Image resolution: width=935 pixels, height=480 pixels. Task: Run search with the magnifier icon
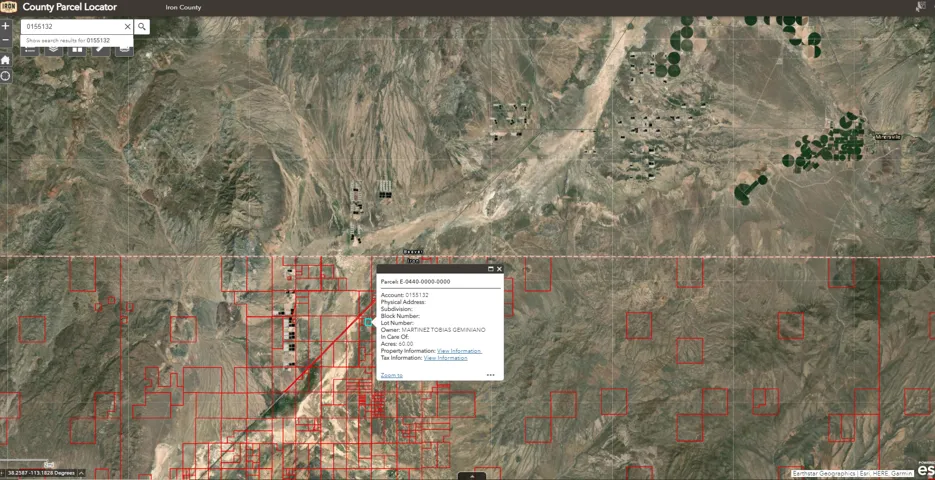pos(142,27)
